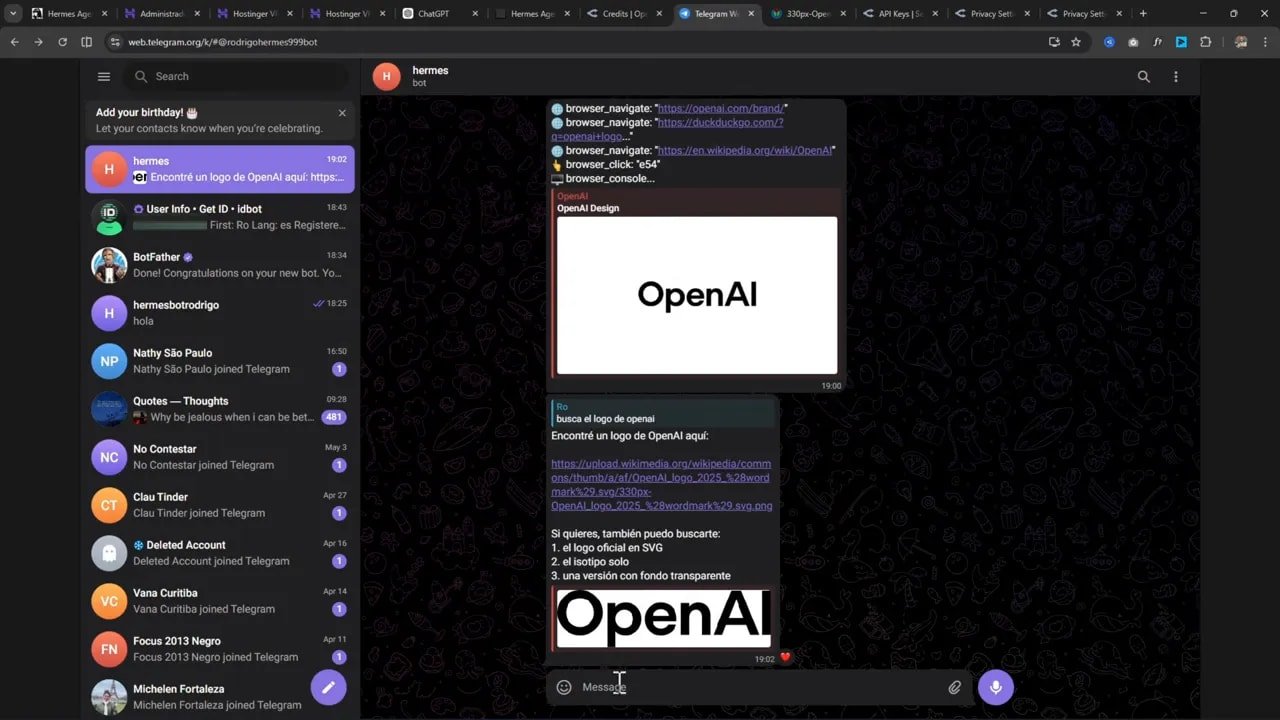Switch to the Administrac browser tab
Screen dimensions: 1280x720
point(162,14)
